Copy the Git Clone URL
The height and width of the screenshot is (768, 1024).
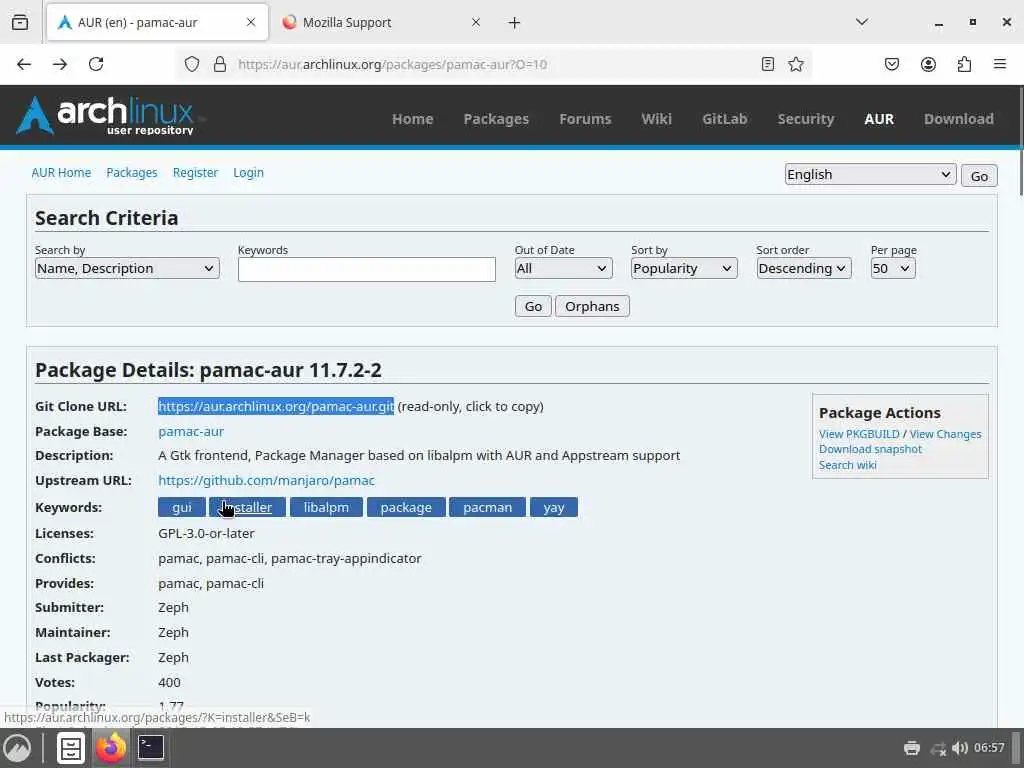pyautogui.click(x=276, y=406)
